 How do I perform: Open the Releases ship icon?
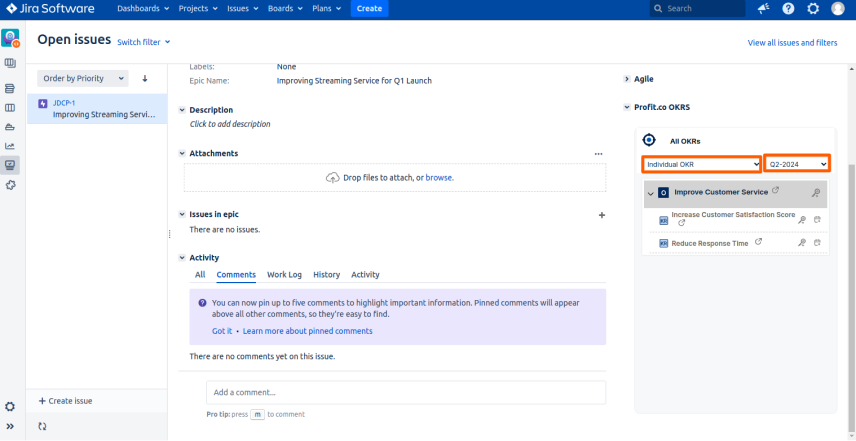[10, 127]
